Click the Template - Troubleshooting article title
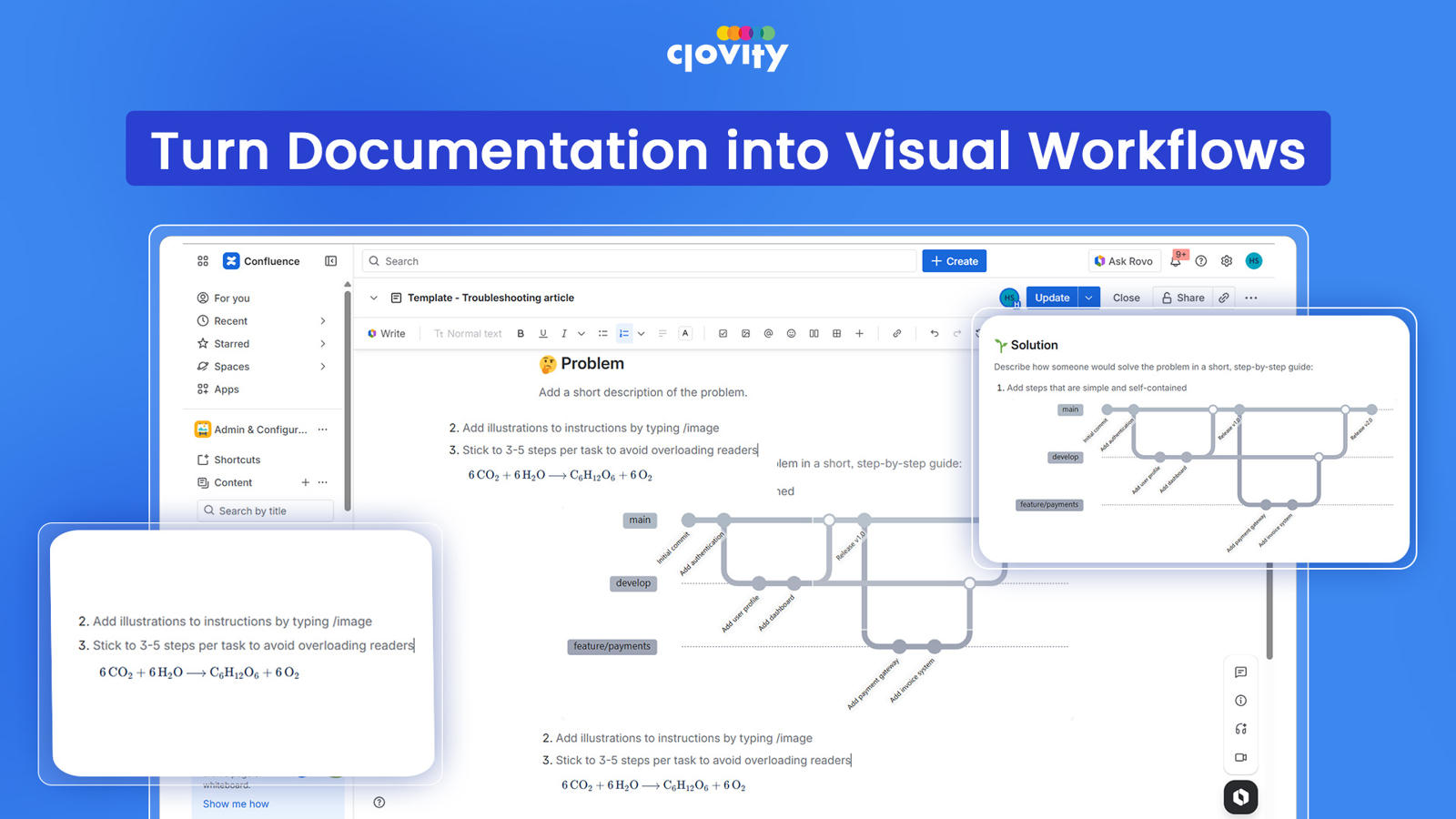Screen dimensions: 1456x819 point(490,298)
